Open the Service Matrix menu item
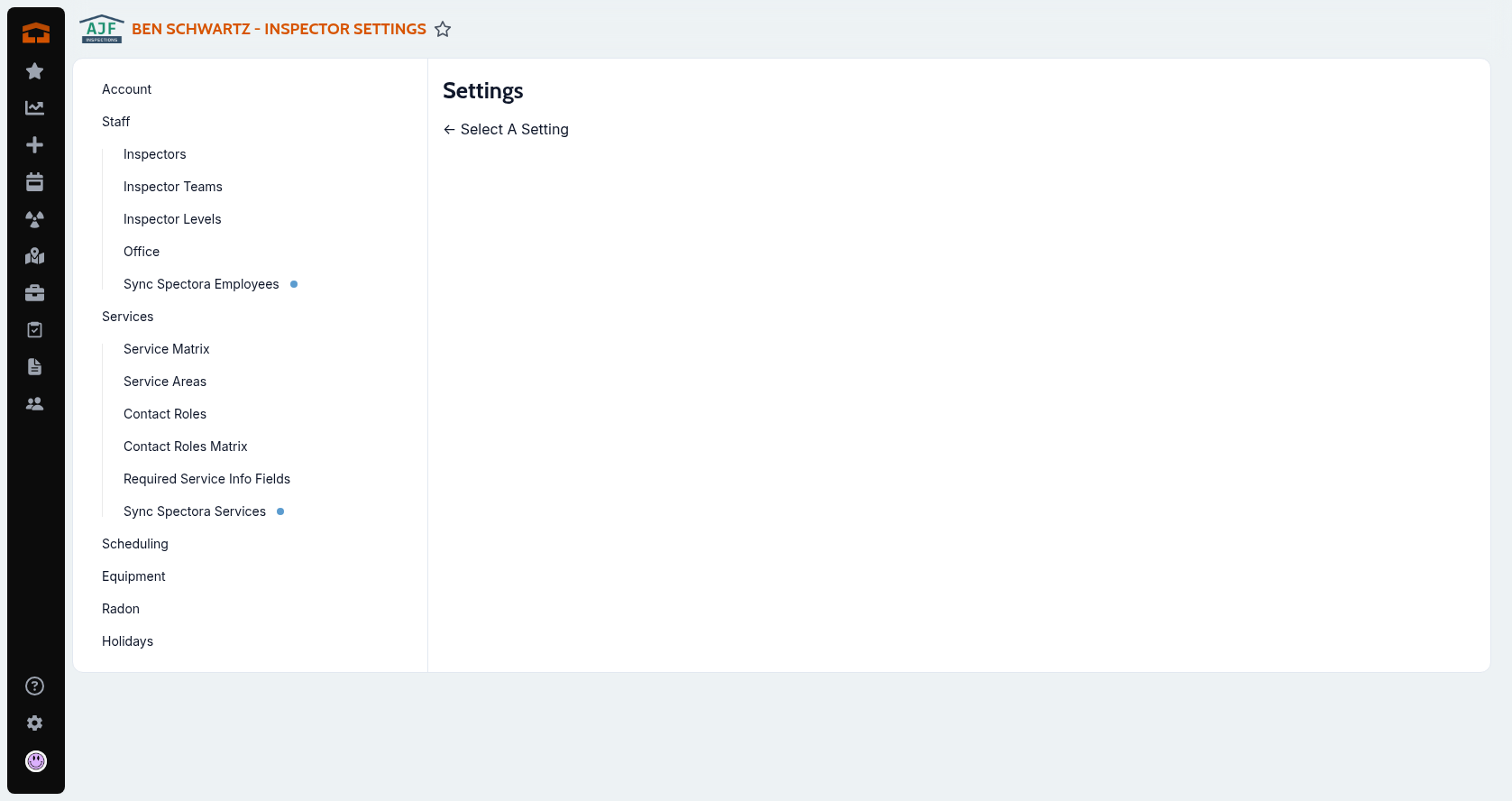Viewport: 1512px width, 801px height. 166,349
